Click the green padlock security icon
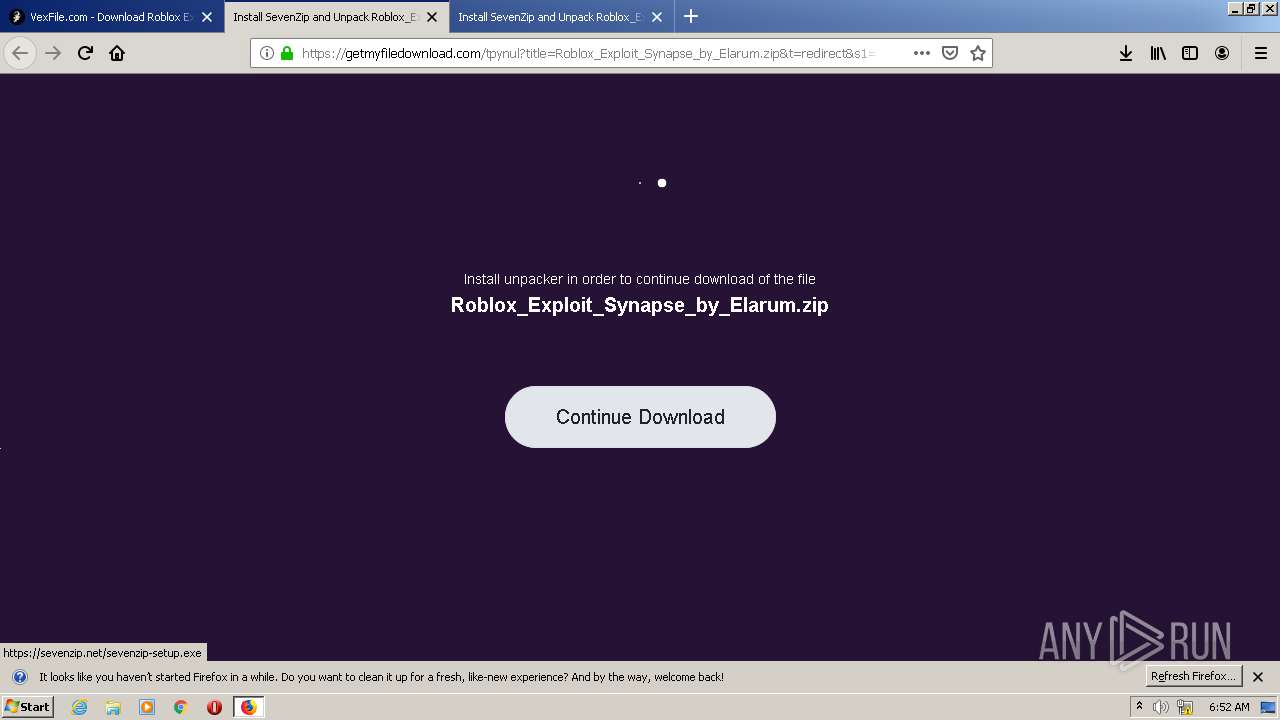Image resolution: width=1280 pixels, height=720 pixels. (x=287, y=53)
